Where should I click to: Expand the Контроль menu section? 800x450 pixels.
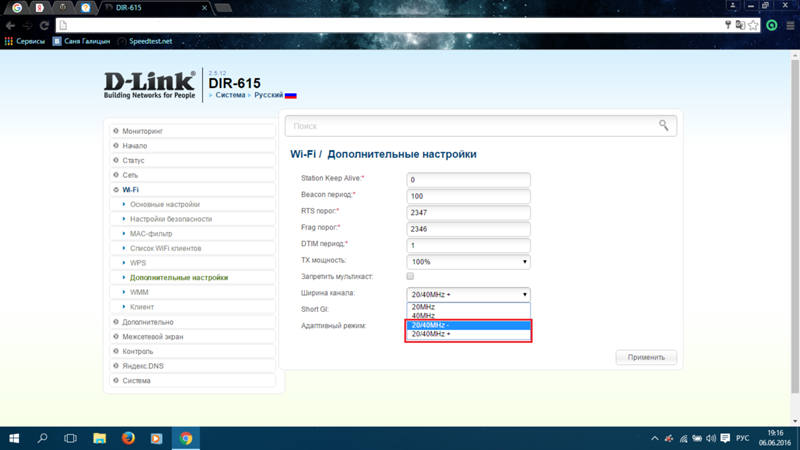[192, 352]
